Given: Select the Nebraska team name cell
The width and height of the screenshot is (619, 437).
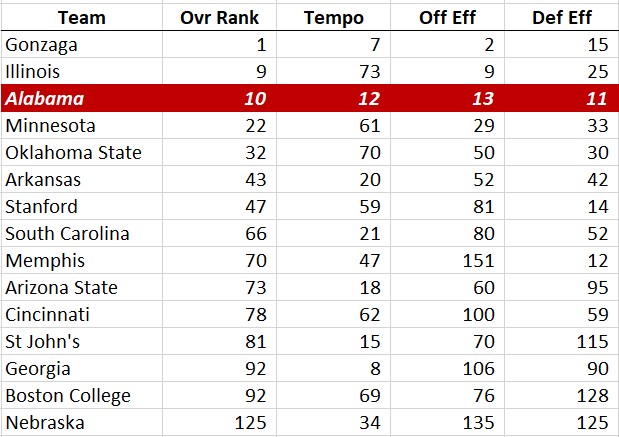Looking at the screenshot, I should [82, 422].
